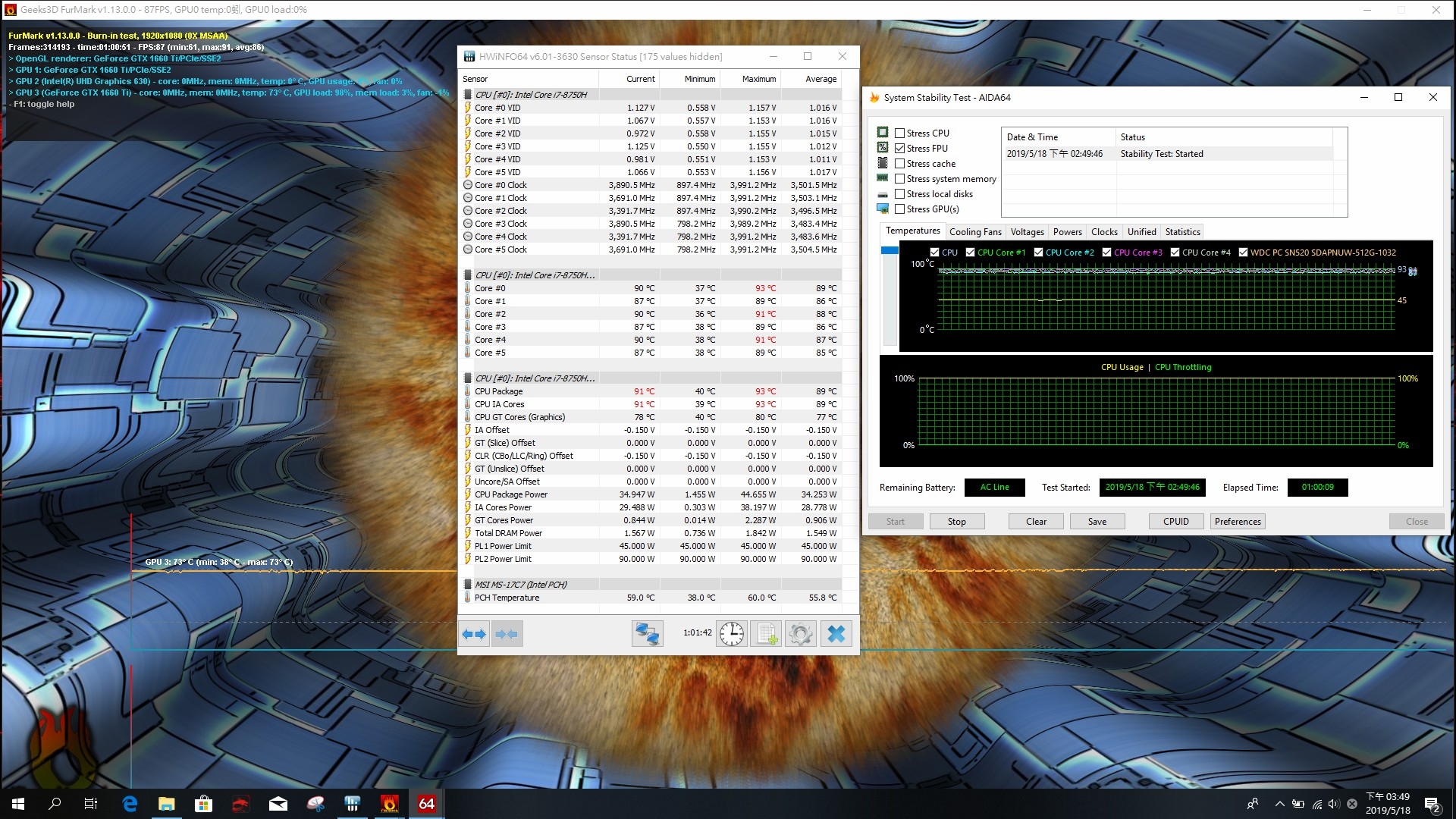This screenshot has height=819, width=1456.
Task: Click HWiNFO collapse columns inward arrows icon
Action: click(507, 634)
